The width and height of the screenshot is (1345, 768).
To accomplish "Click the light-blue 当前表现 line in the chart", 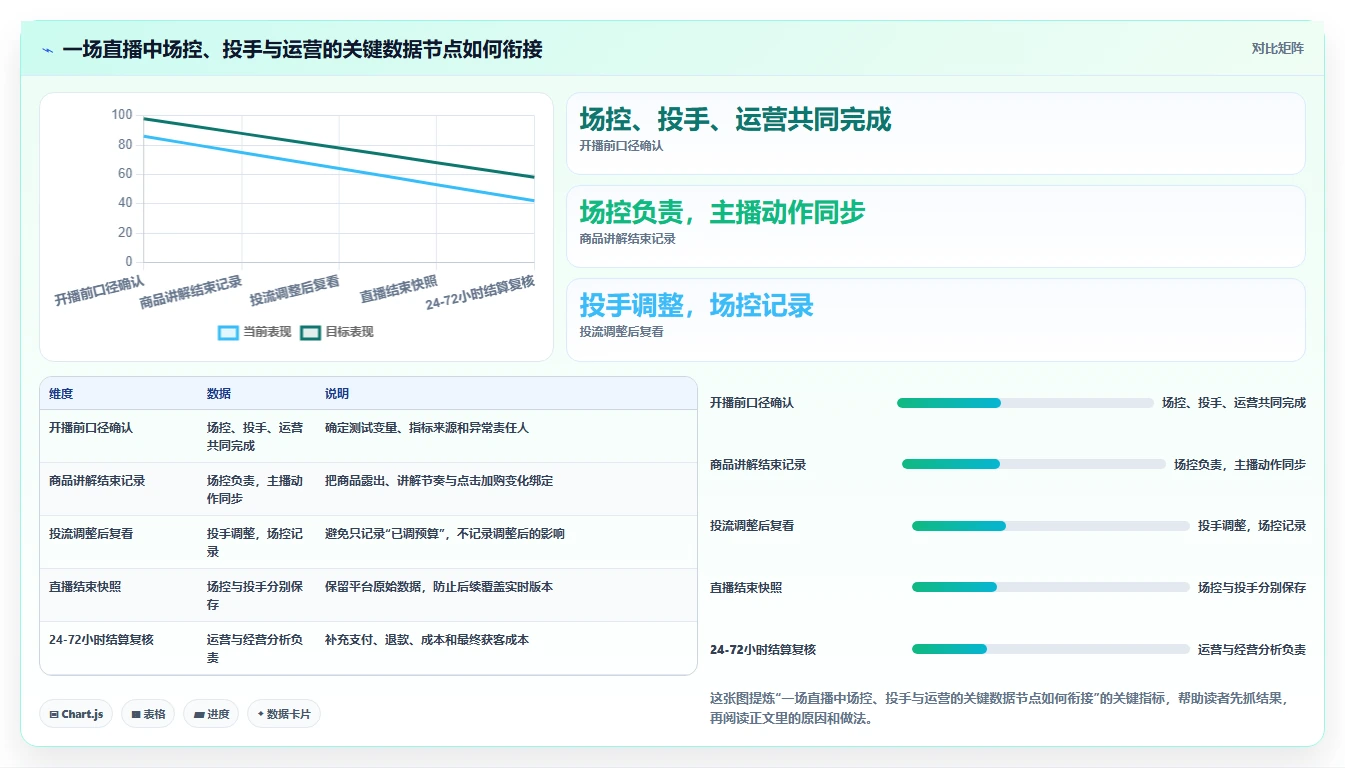I will click(x=340, y=168).
